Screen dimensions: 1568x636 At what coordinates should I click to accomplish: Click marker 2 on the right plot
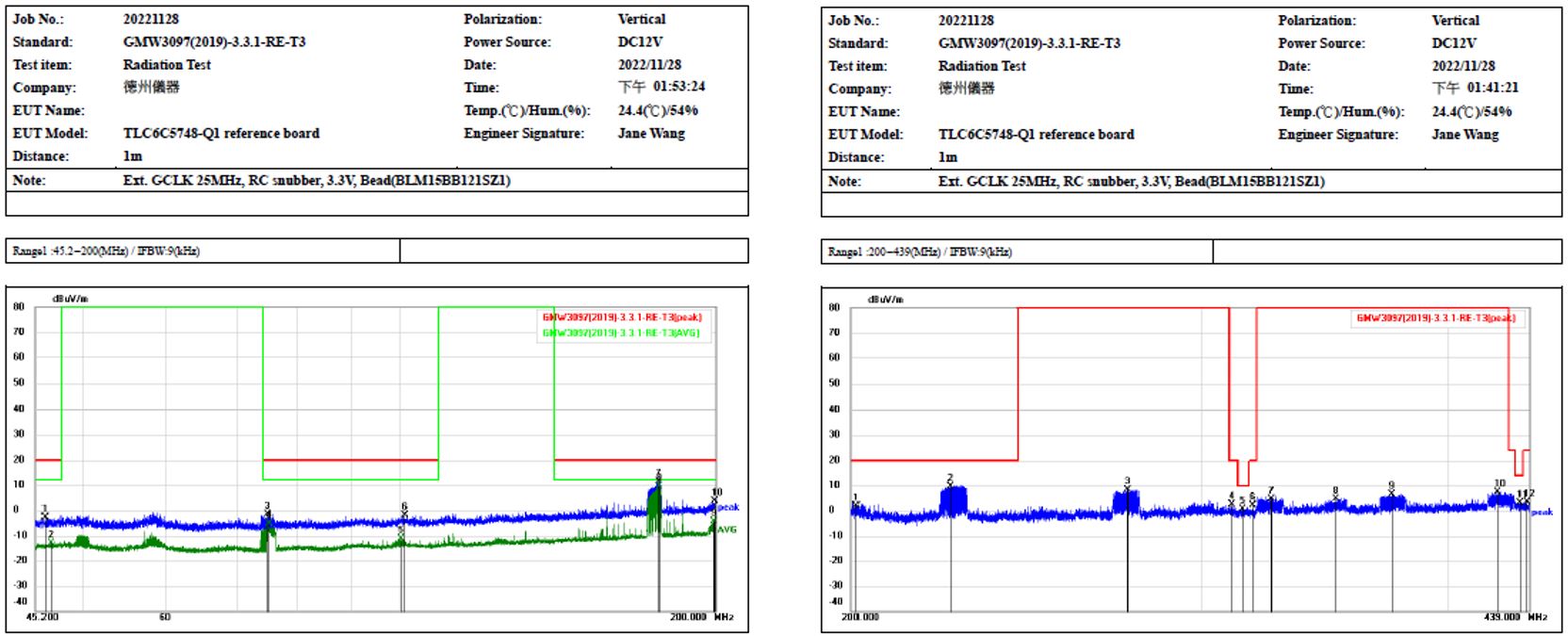pos(950,480)
